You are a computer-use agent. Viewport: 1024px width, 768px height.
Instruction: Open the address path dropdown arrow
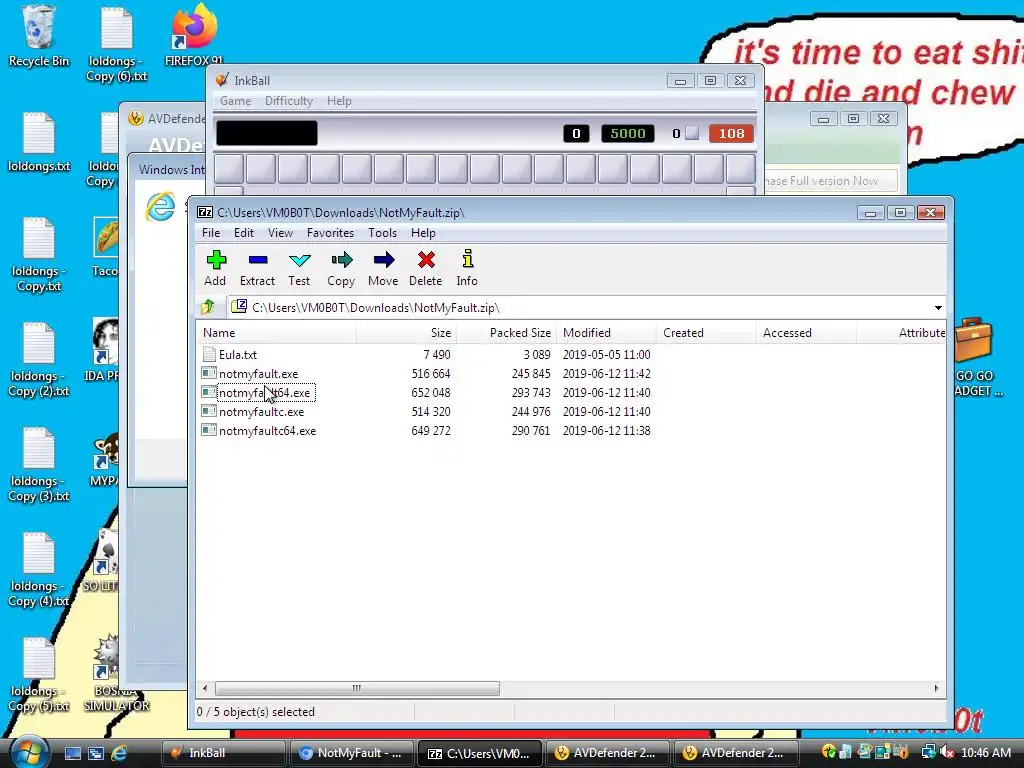[x=938, y=308]
